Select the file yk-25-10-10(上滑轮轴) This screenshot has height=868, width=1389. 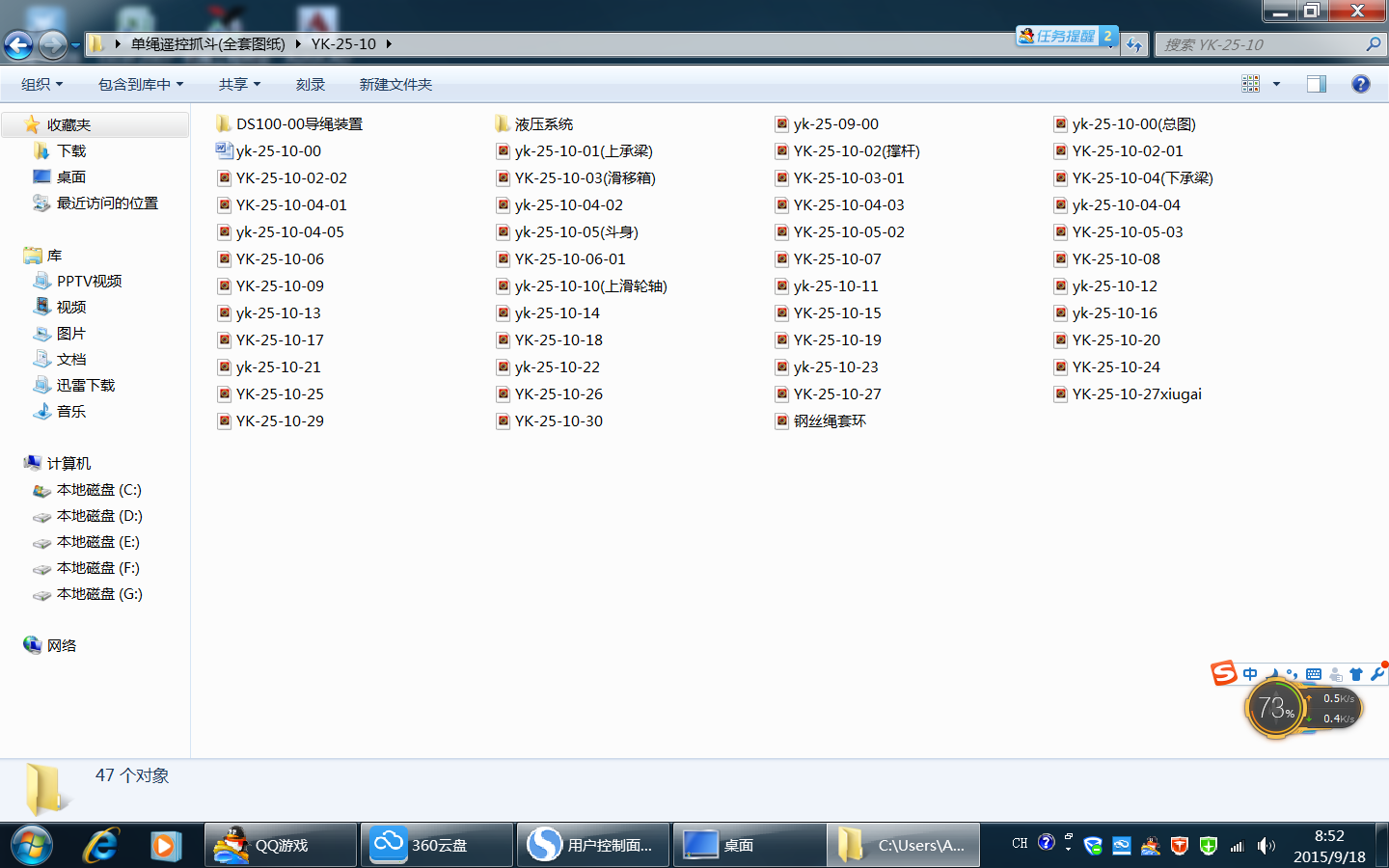pos(590,285)
